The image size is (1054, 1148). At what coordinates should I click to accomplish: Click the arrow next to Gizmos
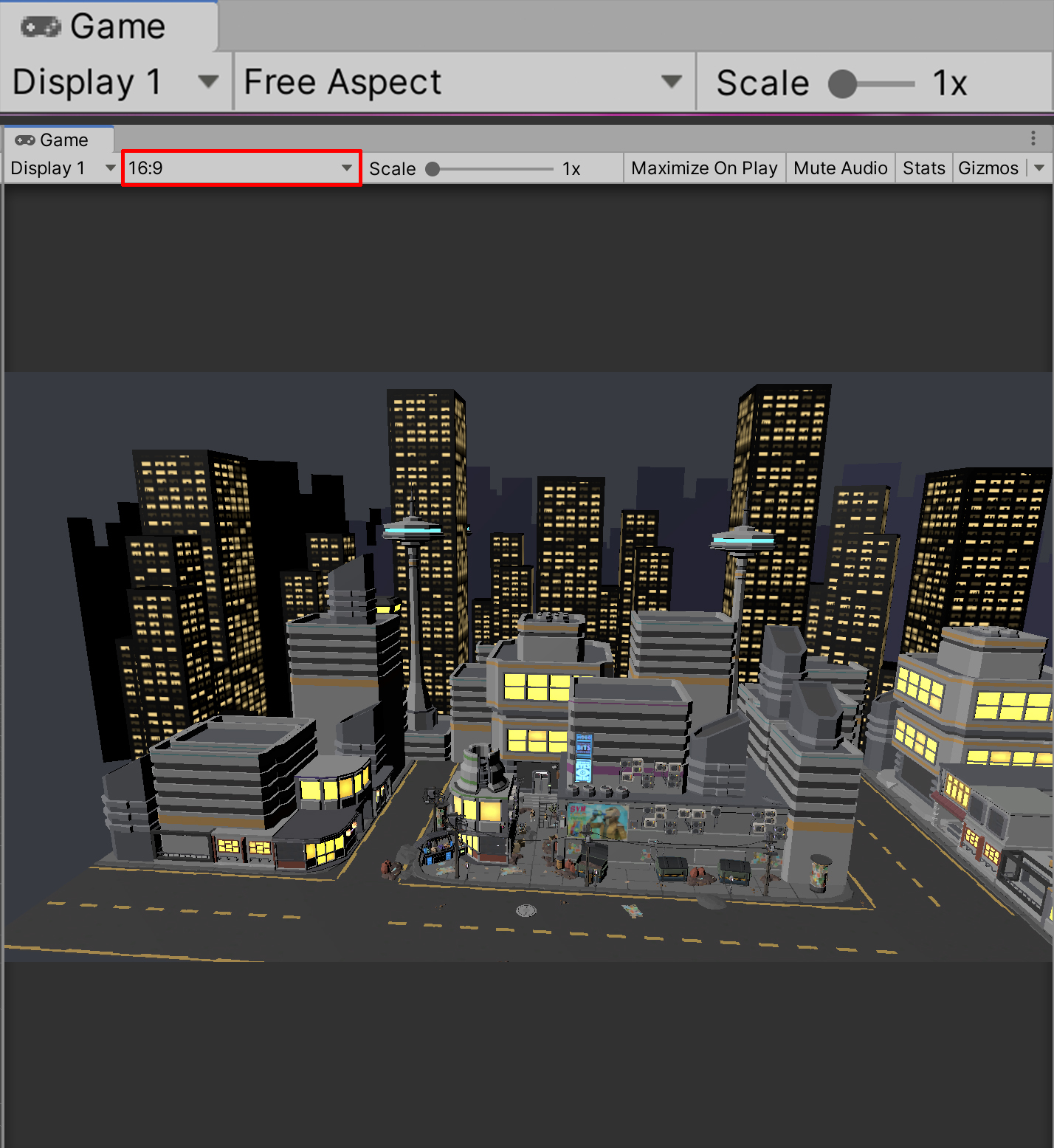1040,168
